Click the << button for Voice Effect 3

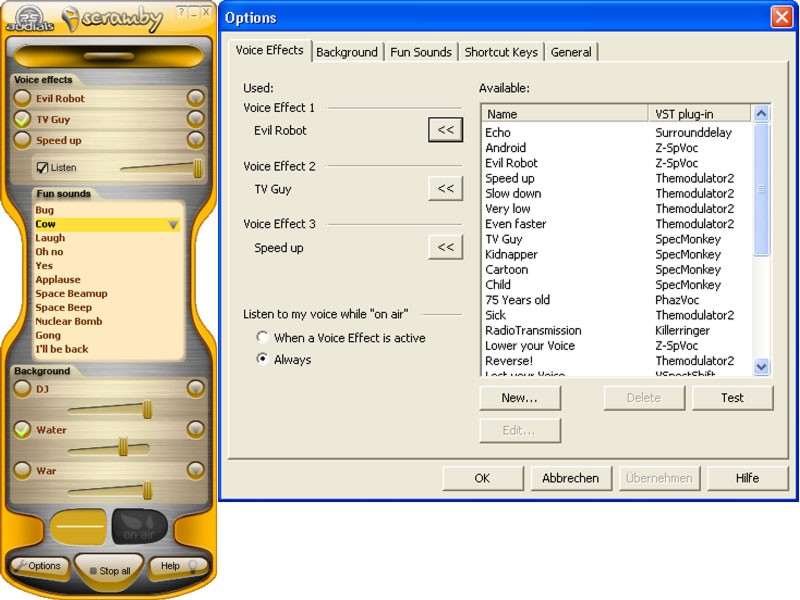point(445,247)
